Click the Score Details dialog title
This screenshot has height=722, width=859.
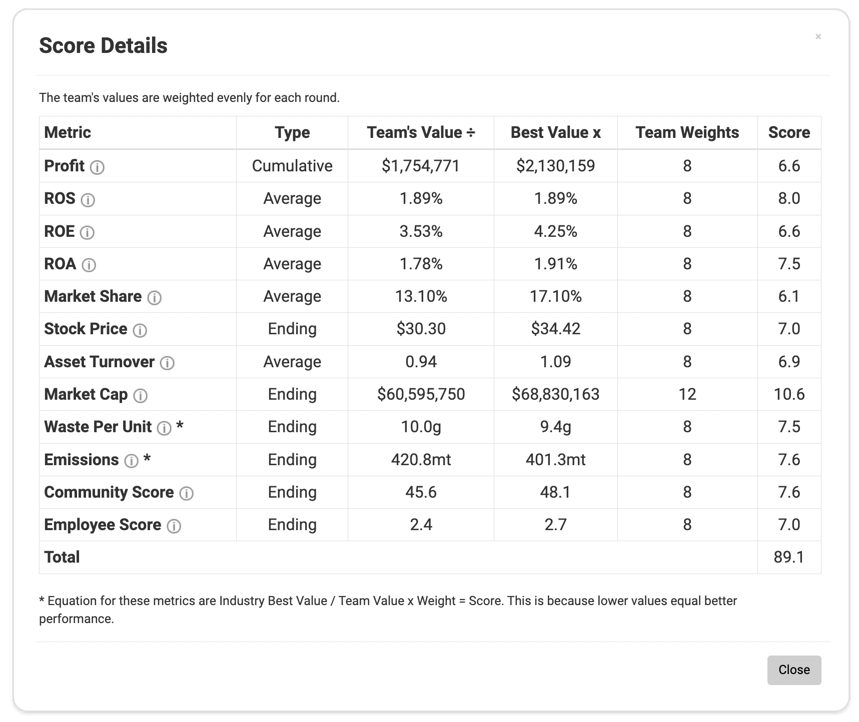(103, 46)
